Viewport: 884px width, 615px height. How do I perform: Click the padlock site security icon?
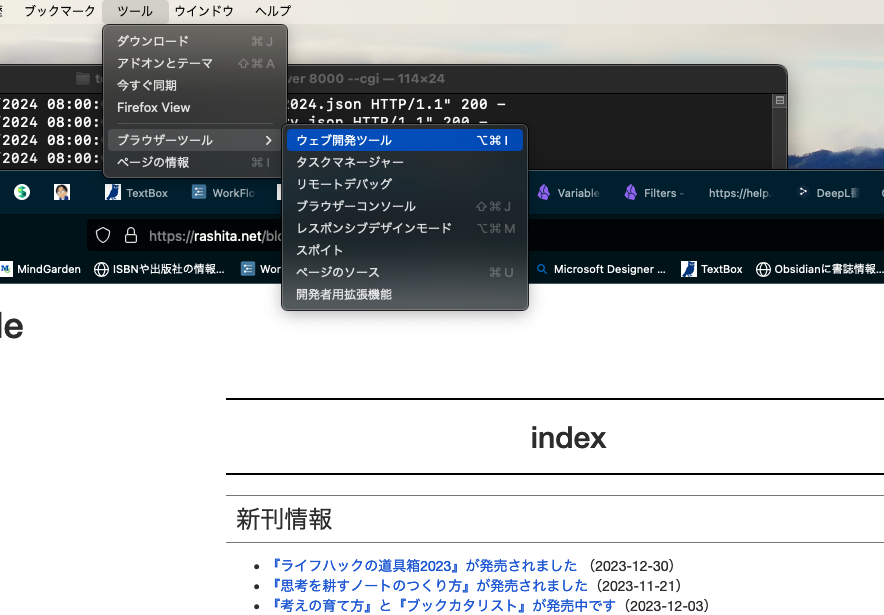pyautogui.click(x=130, y=236)
